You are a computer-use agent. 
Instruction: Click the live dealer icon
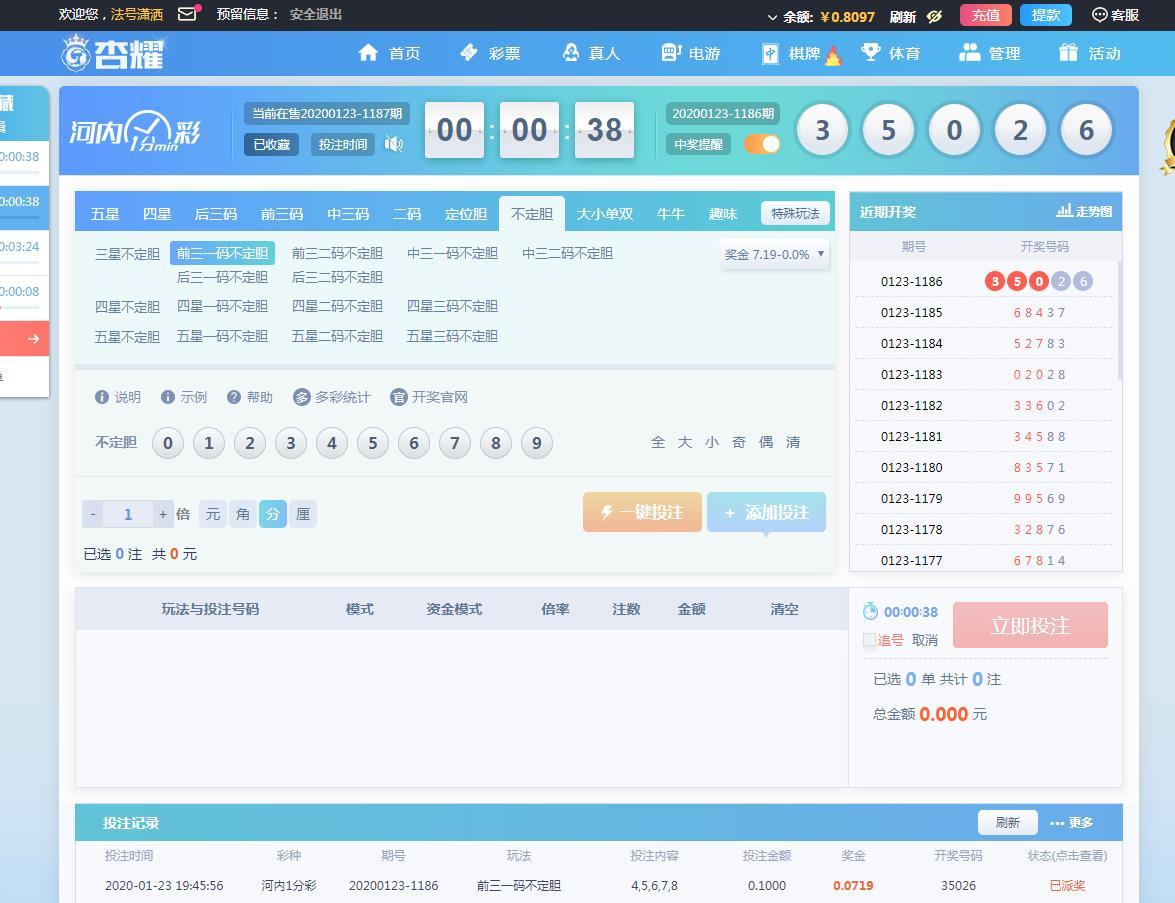[x=570, y=52]
